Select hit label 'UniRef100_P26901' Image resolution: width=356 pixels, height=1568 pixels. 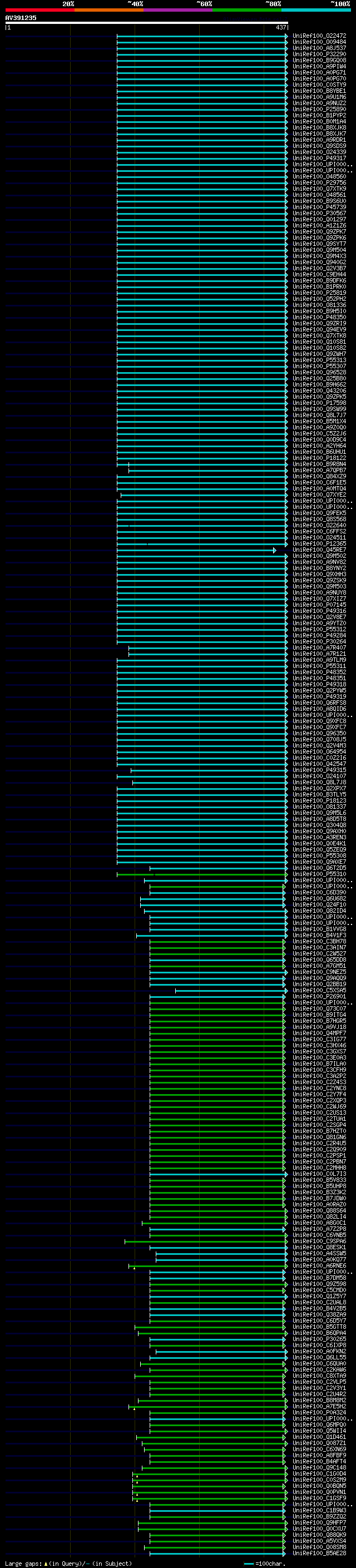point(319,996)
